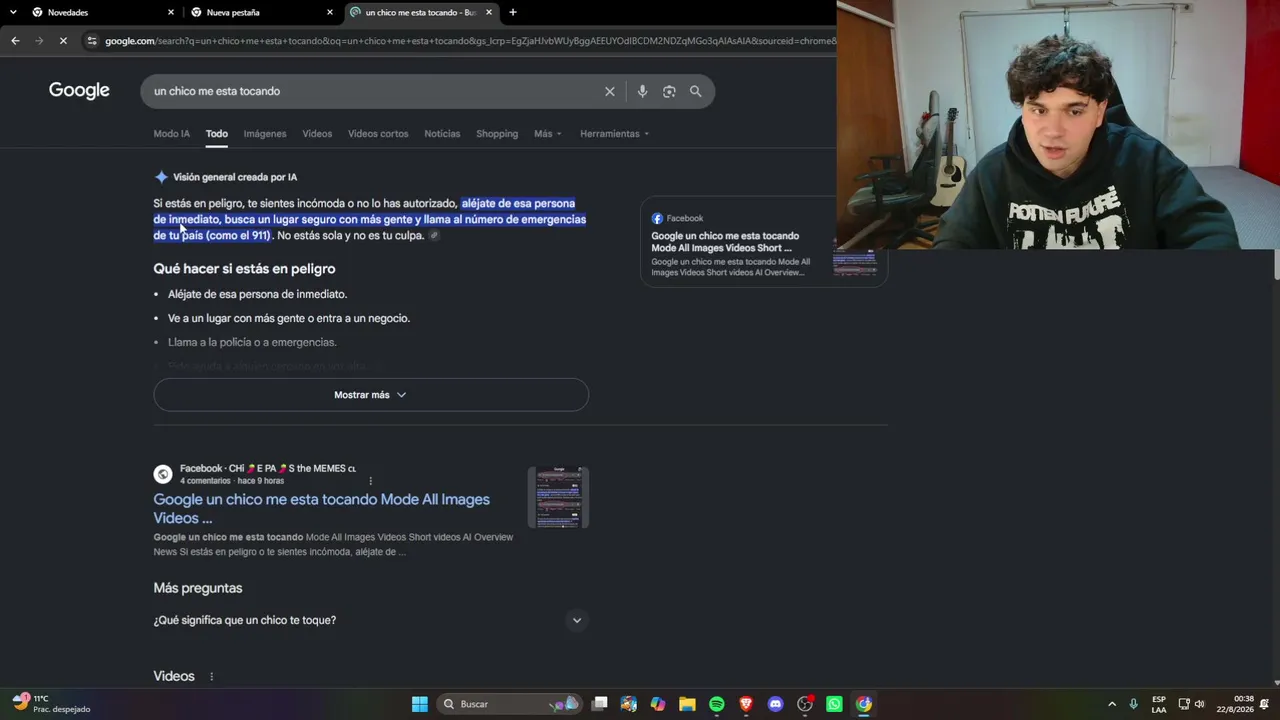The width and height of the screenshot is (1280, 720).
Task: Click the Chrome address bar URL
Action: pyautogui.click(x=470, y=41)
